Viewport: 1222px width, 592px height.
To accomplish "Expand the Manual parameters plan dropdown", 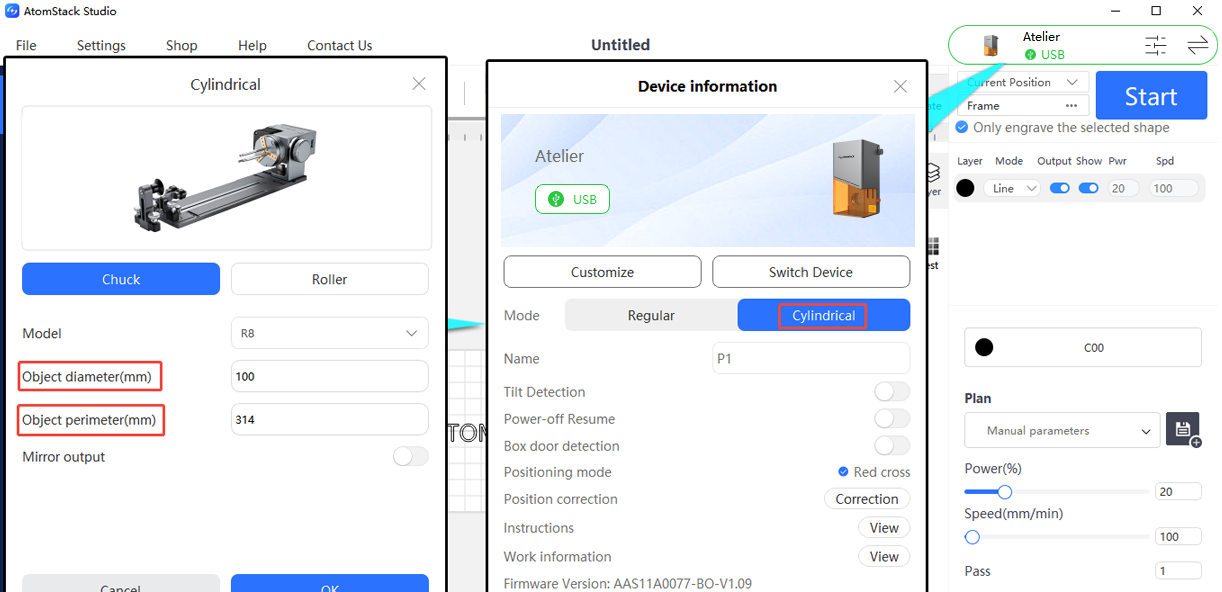I will point(1062,430).
